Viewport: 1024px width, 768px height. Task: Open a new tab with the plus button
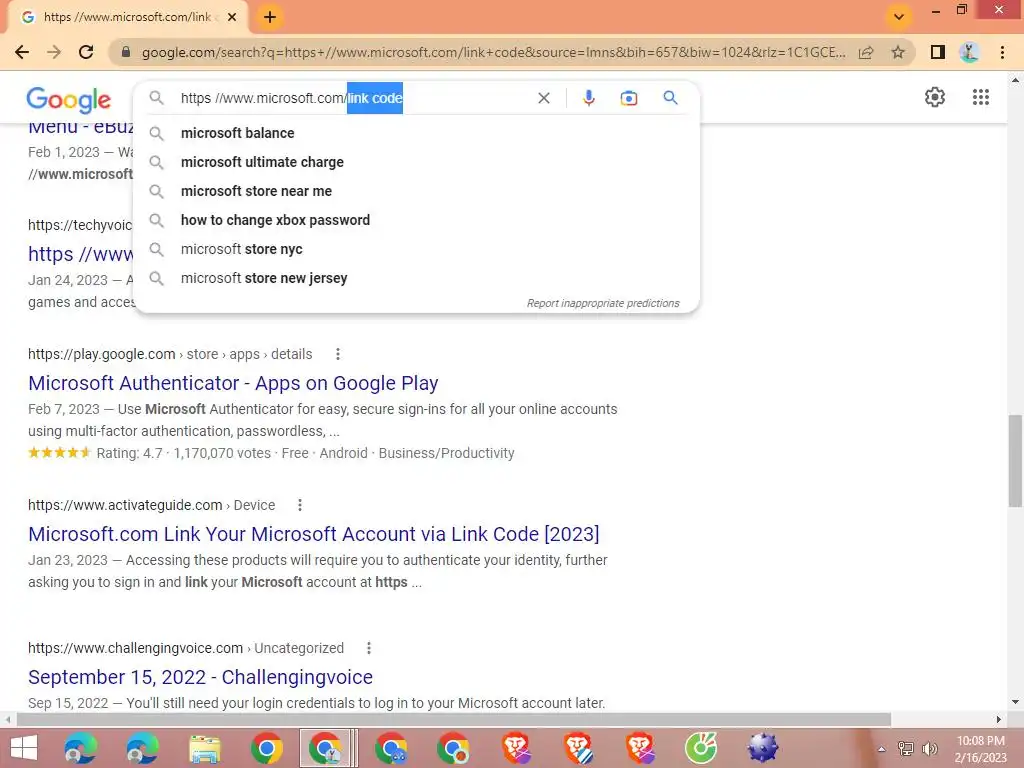point(270,17)
